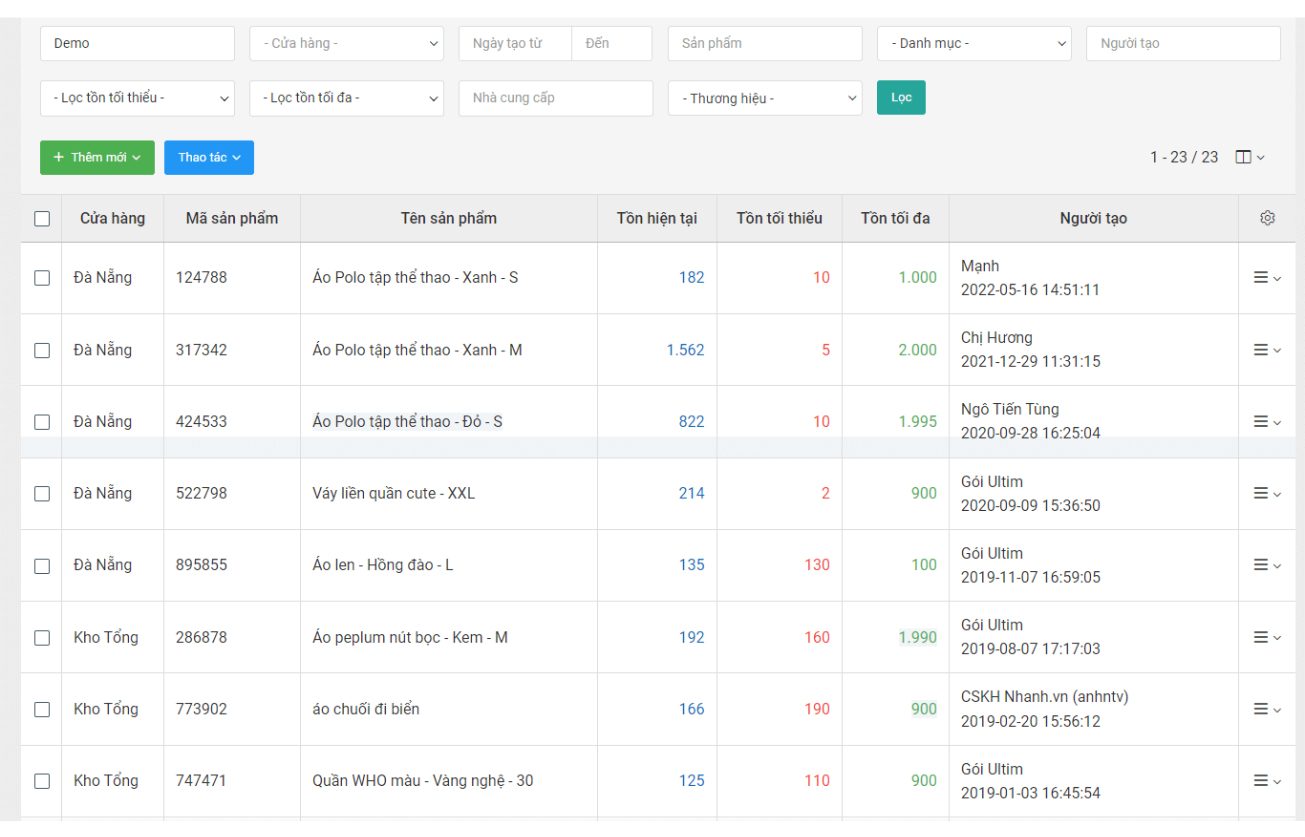Expand the Cửa hàng dropdown filter
Viewport: 1305px width, 837px height.
click(x=346, y=44)
